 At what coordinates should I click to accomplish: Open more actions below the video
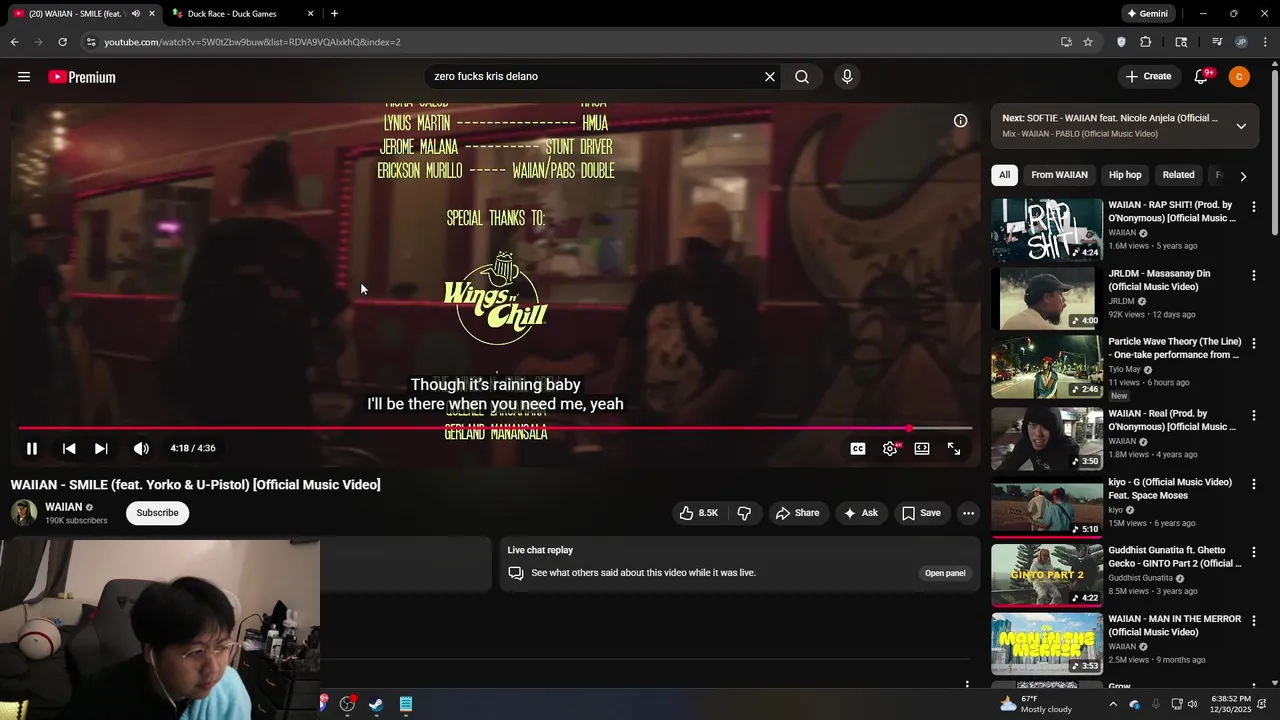pyautogui.click(x=968, y=513)
